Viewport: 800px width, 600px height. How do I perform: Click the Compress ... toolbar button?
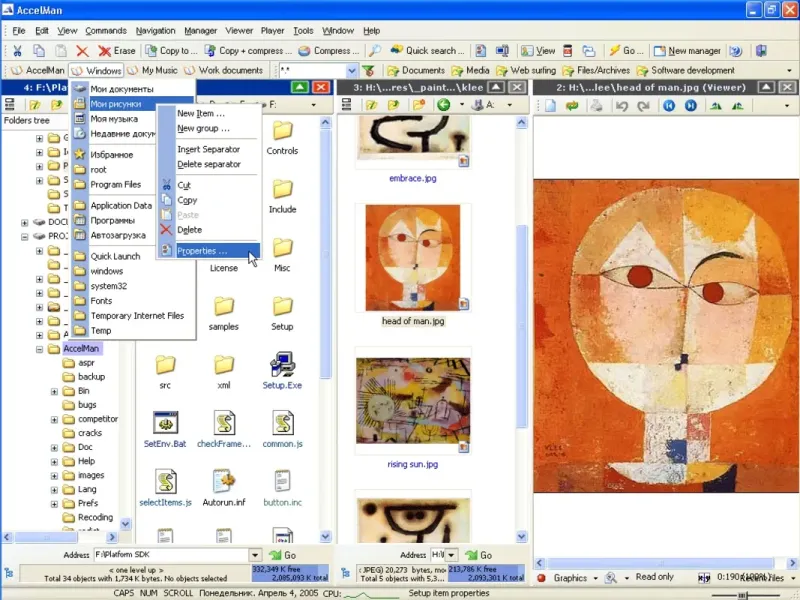[329, 51]
